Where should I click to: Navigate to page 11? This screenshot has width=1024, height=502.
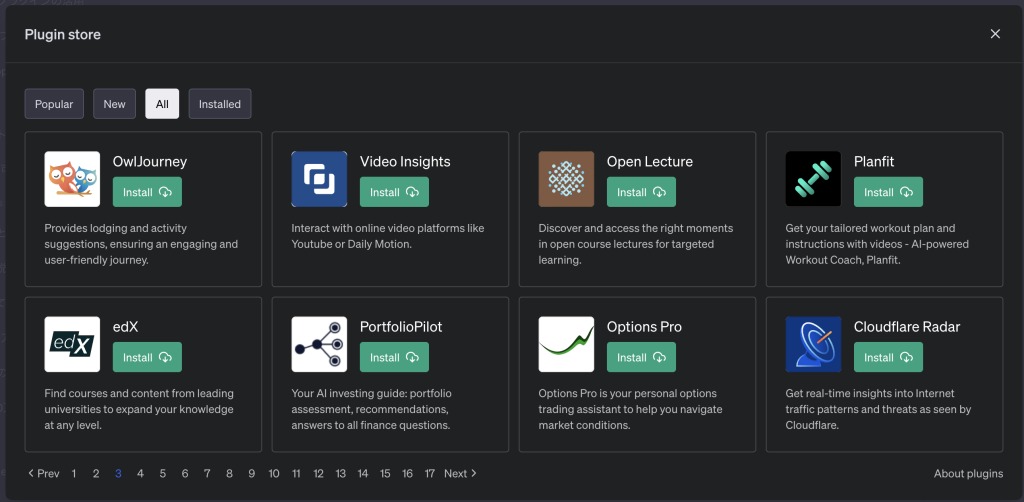tap(296, 473)
